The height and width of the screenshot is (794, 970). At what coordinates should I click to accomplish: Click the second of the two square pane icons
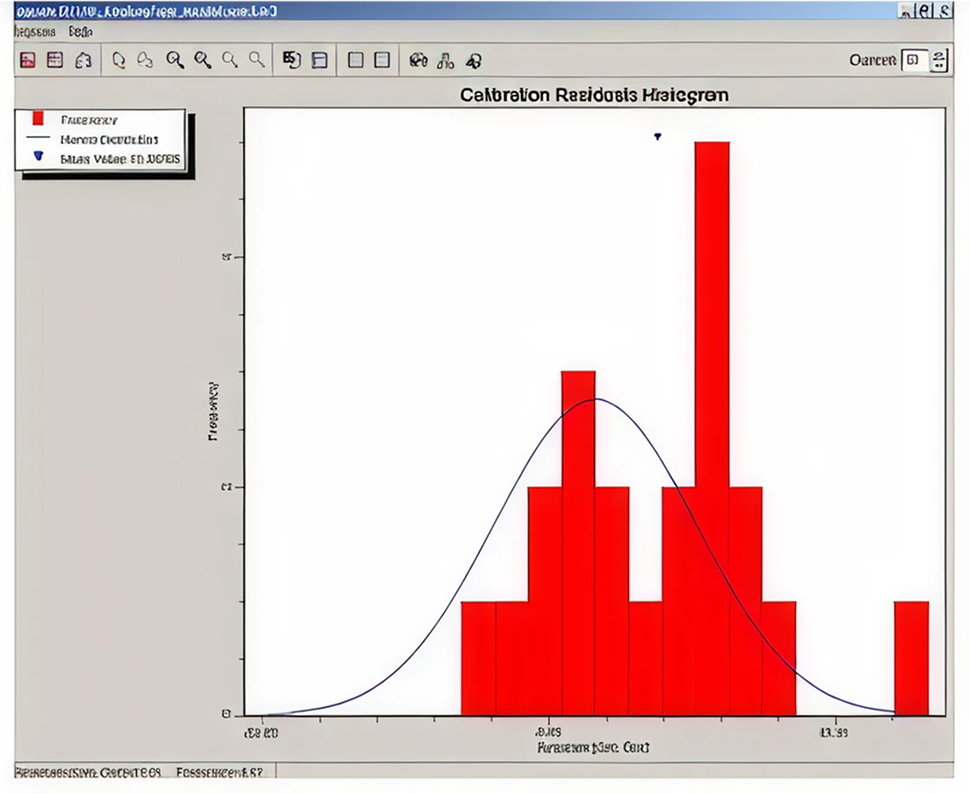pos(381,60)
